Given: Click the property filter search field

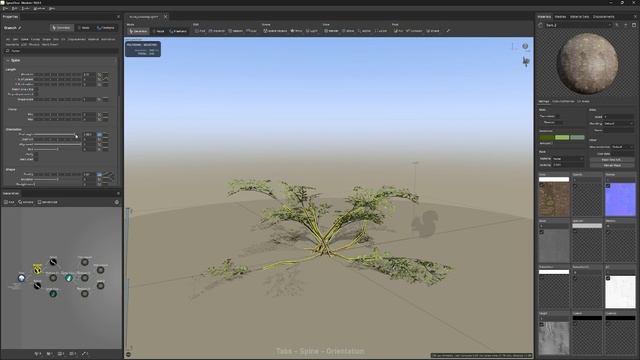Looking at the screenshot, I should pyautogui.click(x=61, y=51).
